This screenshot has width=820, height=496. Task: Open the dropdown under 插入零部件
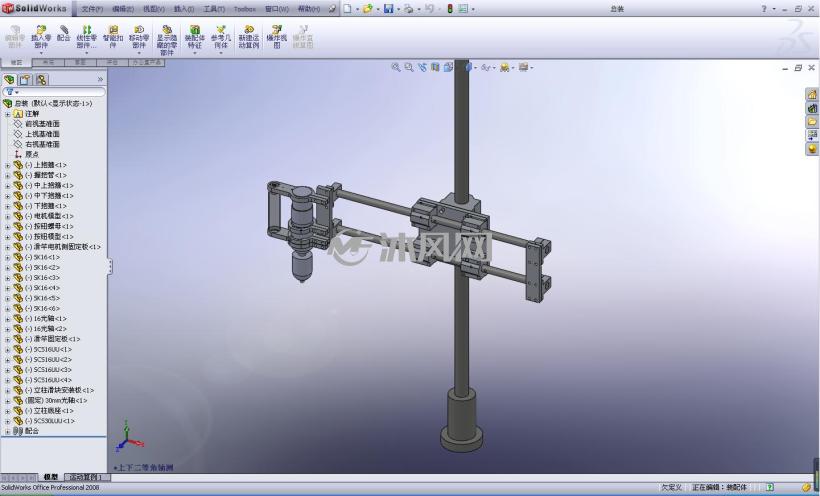[41, 53]
